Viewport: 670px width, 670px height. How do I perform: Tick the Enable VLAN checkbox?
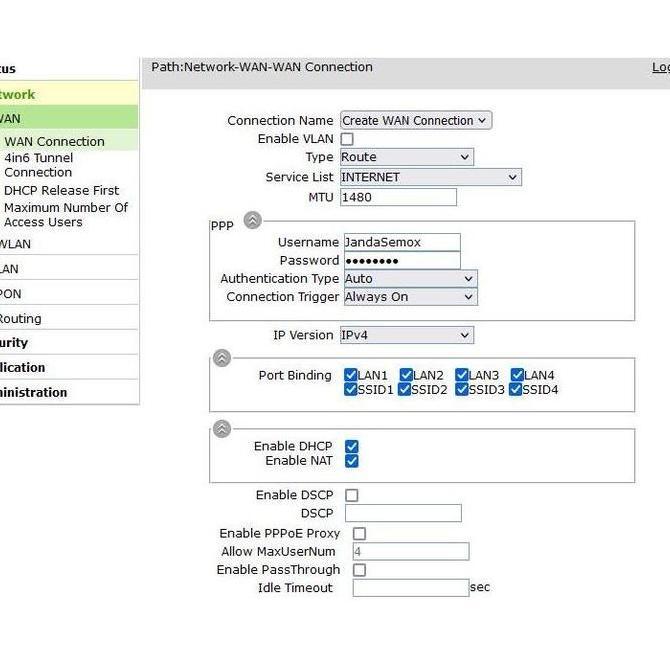[x=347, y=139]
